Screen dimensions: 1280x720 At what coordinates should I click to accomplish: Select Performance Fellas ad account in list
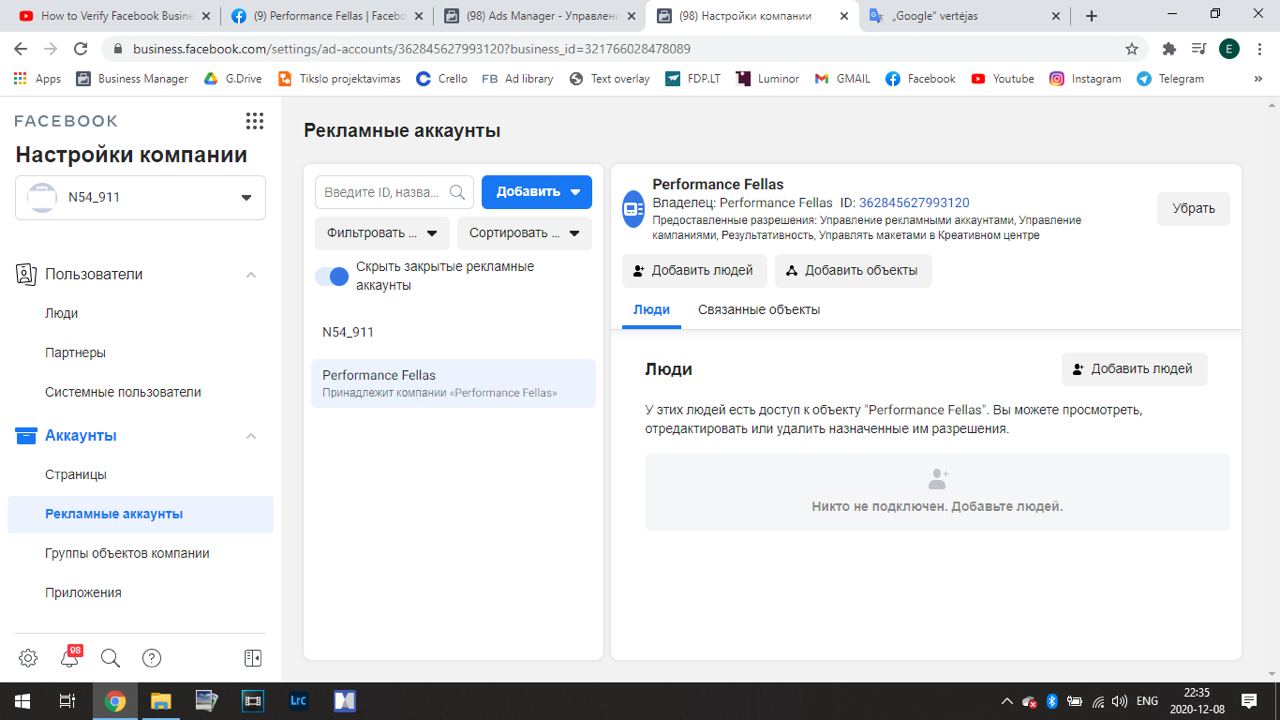[453, 383]
